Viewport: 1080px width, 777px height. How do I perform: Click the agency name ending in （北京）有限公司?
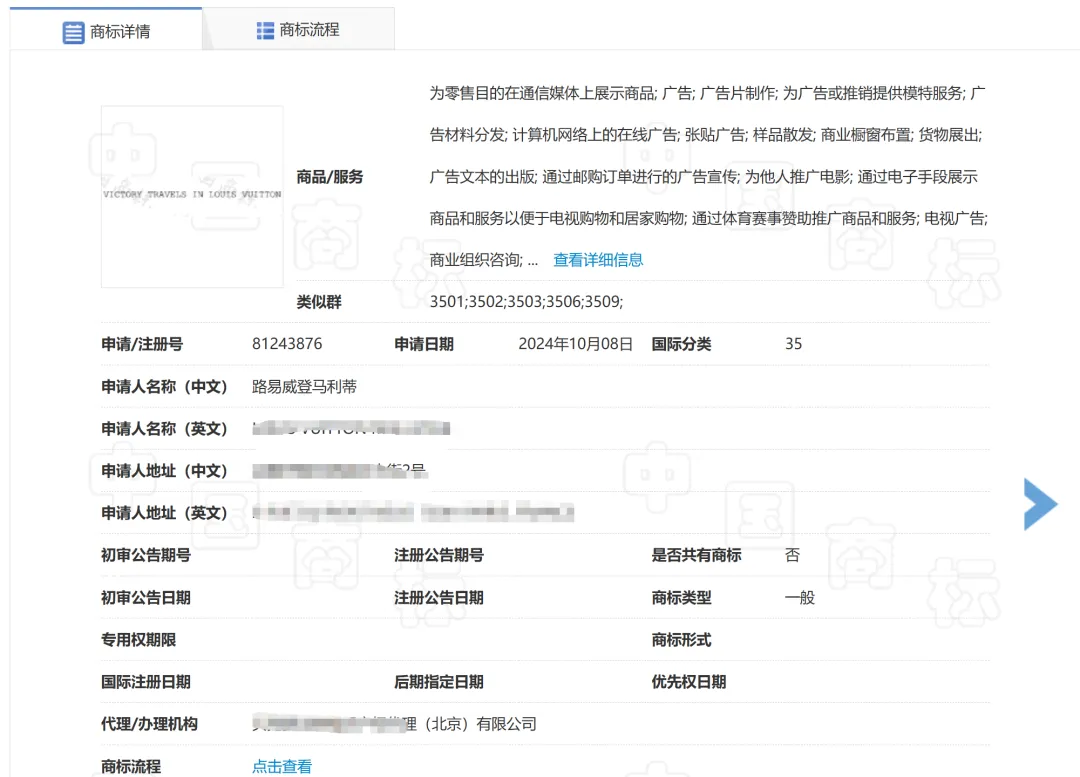coord(394,723)
